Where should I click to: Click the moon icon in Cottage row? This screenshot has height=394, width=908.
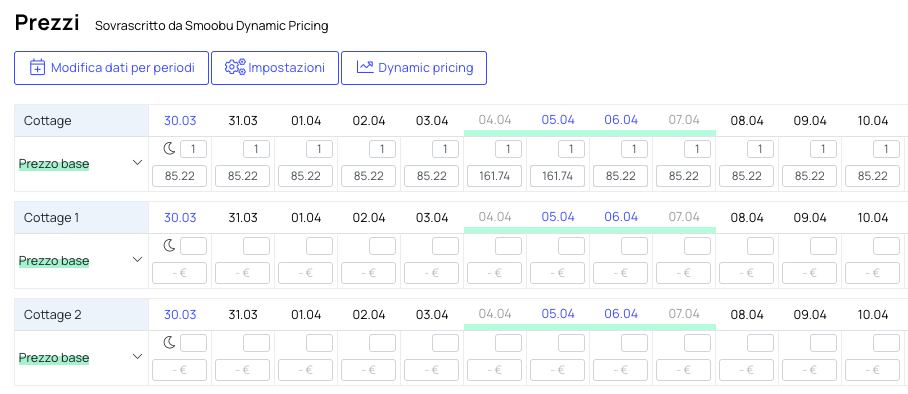click(x=169, y=149)
